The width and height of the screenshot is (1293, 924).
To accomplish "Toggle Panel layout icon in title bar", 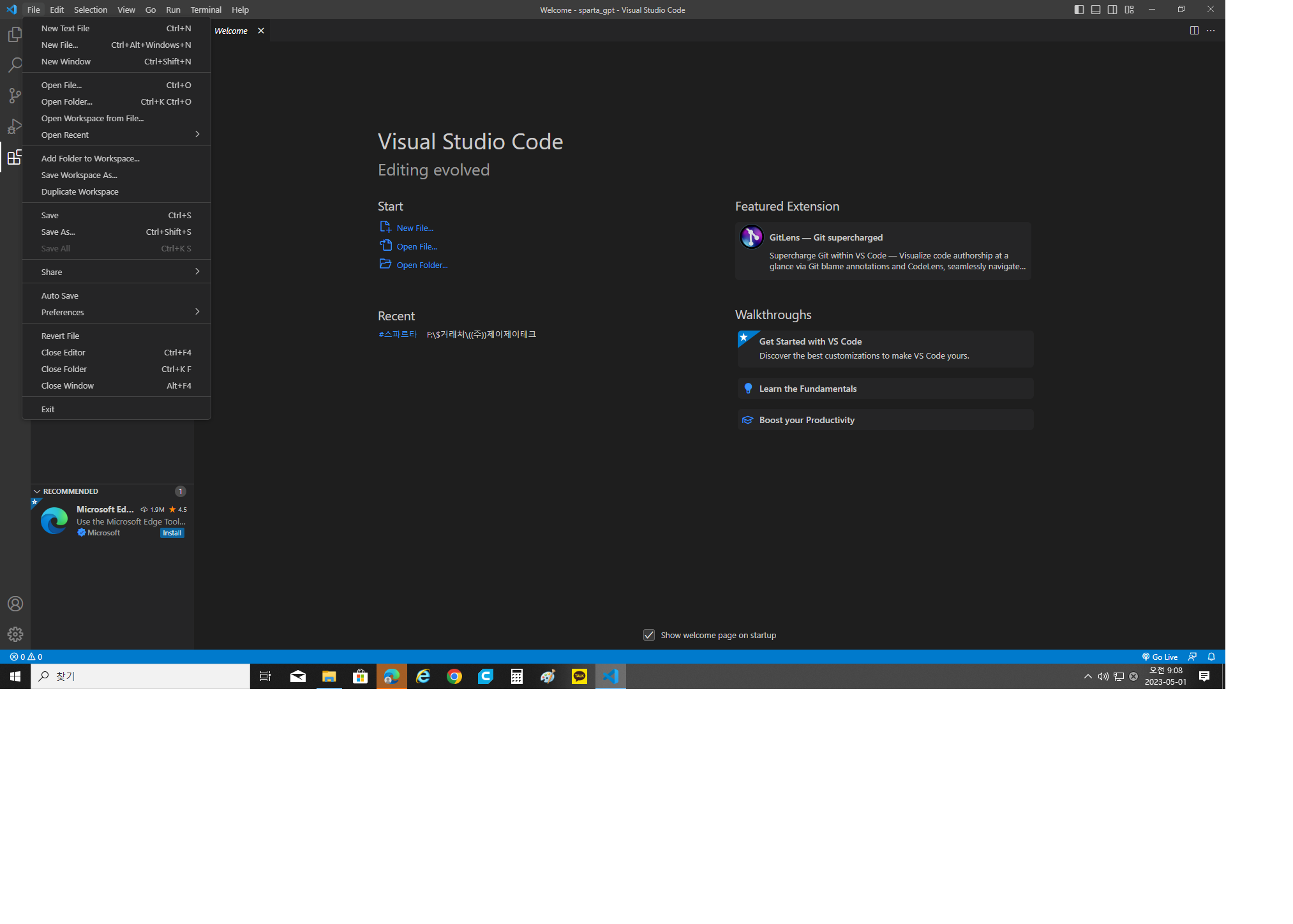I will pyautogui.click(x=1096, y=10).
